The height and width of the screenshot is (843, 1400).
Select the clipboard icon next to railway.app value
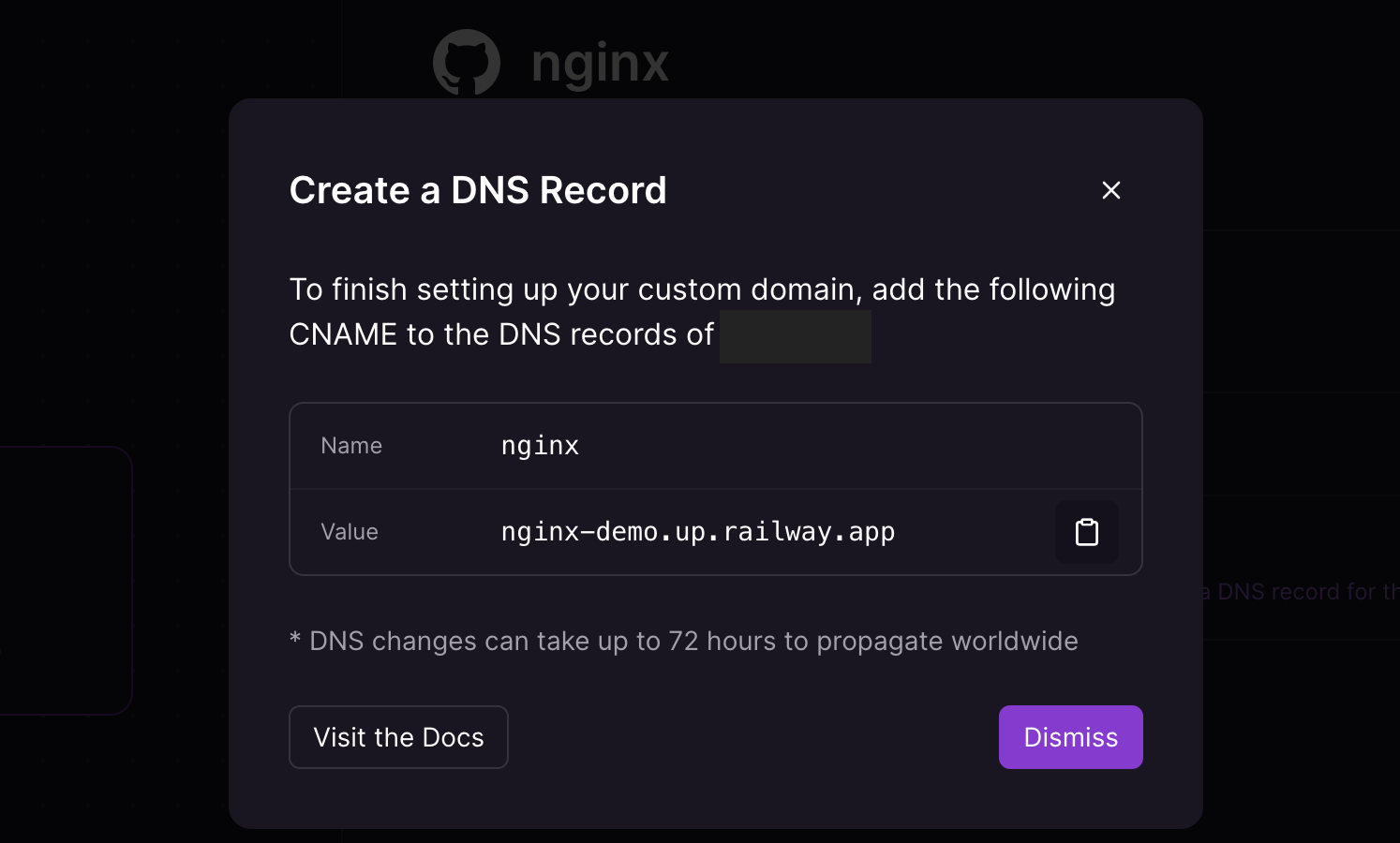(x=1086, y=532)
